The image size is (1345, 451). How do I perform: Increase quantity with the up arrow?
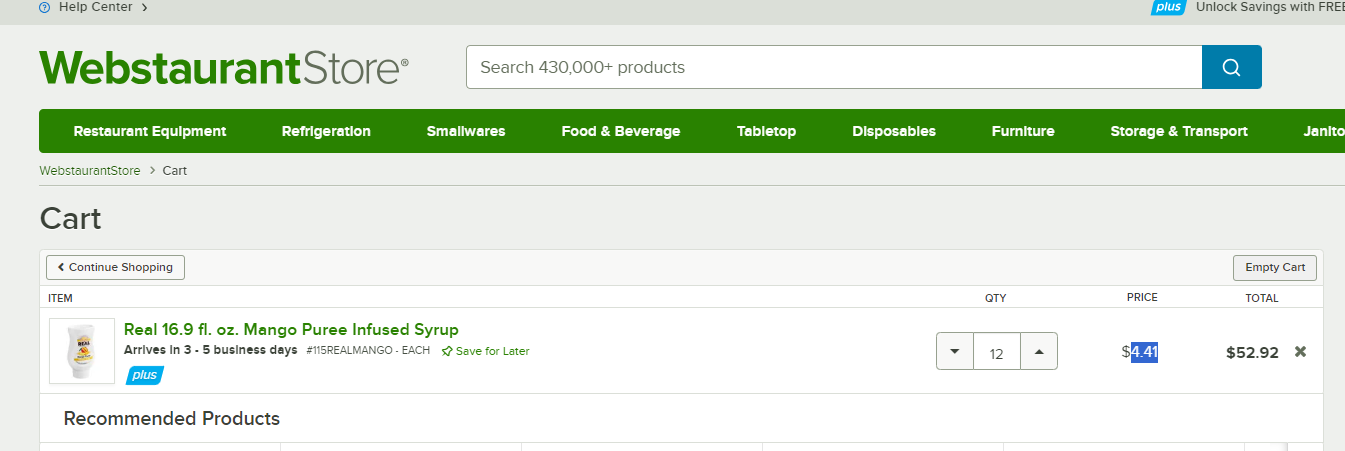(x=1039, y=352)
